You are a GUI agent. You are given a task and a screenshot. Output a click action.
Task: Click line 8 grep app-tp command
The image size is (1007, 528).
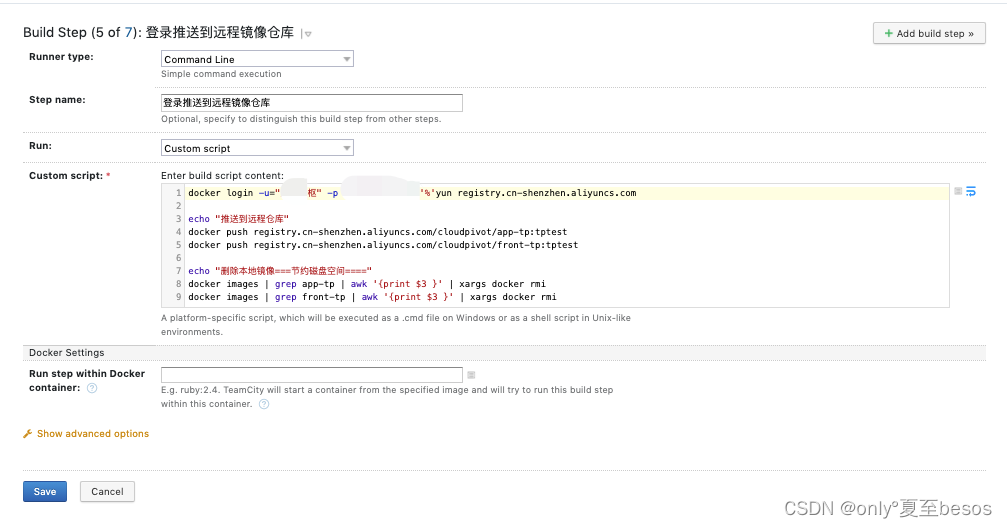click(x=367, y=284)
